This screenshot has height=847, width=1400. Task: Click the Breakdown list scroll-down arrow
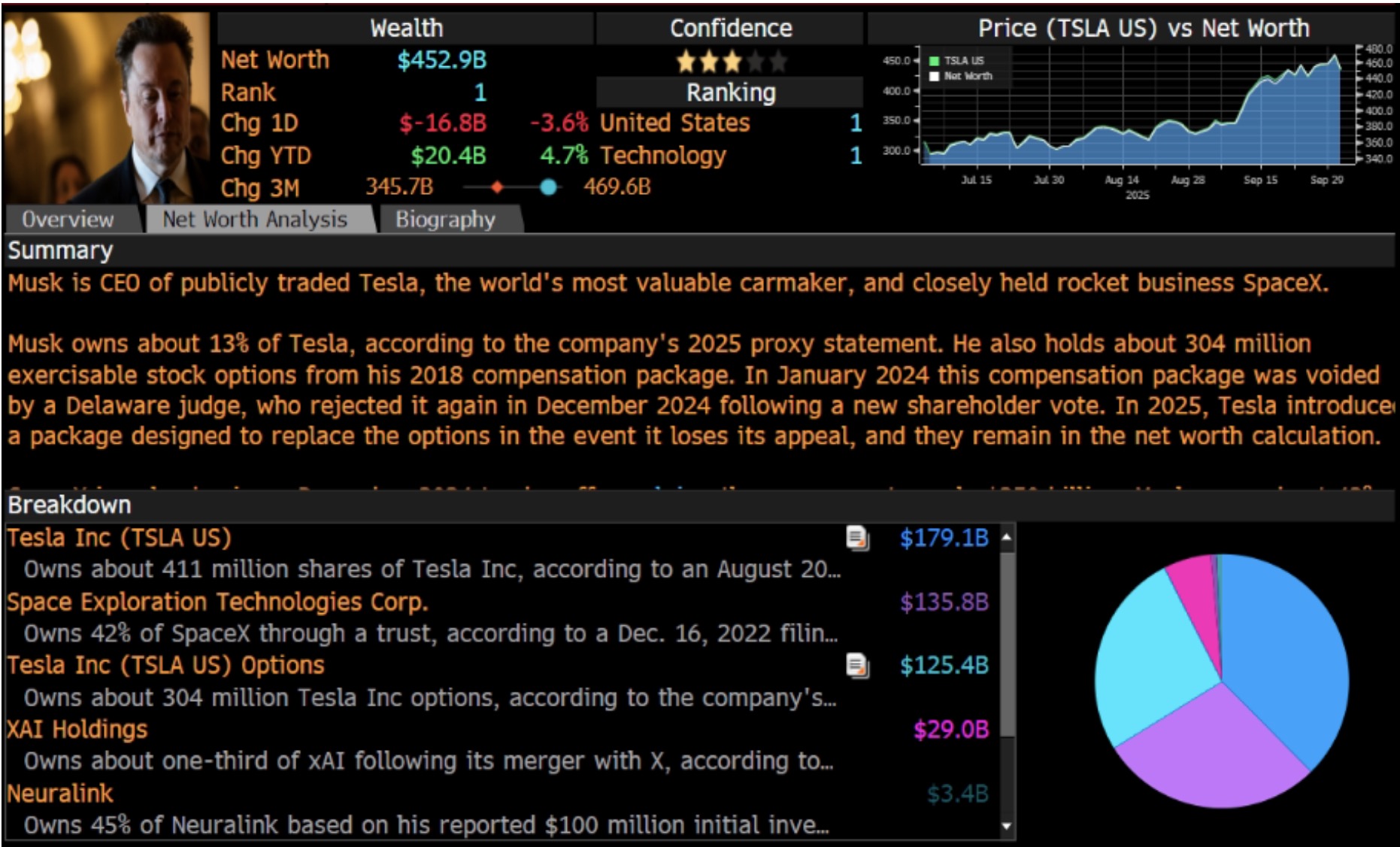pyautogui.click(x=1007, y=826)
